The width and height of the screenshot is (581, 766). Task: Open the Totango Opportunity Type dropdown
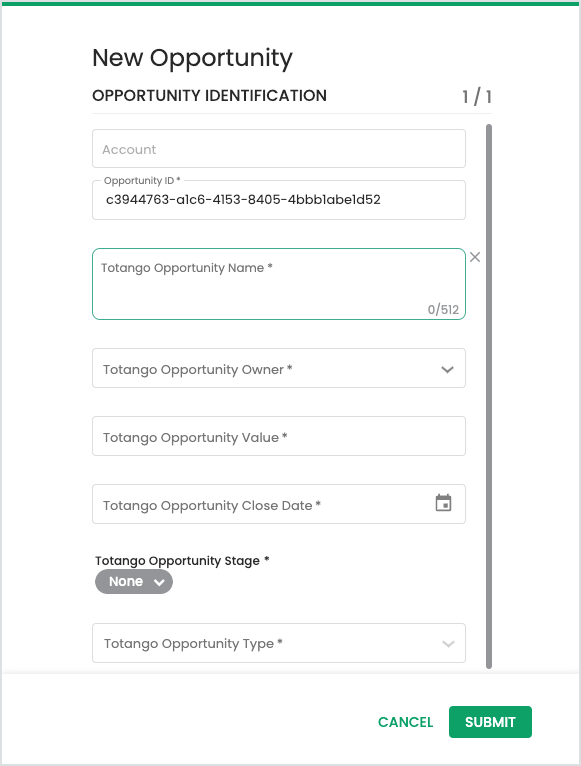279,643
